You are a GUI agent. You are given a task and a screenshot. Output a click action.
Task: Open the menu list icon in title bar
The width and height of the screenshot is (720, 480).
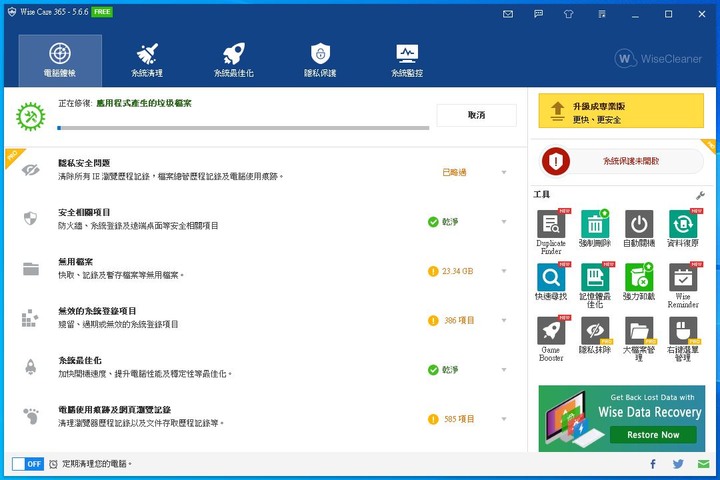(x=602, y=14)
